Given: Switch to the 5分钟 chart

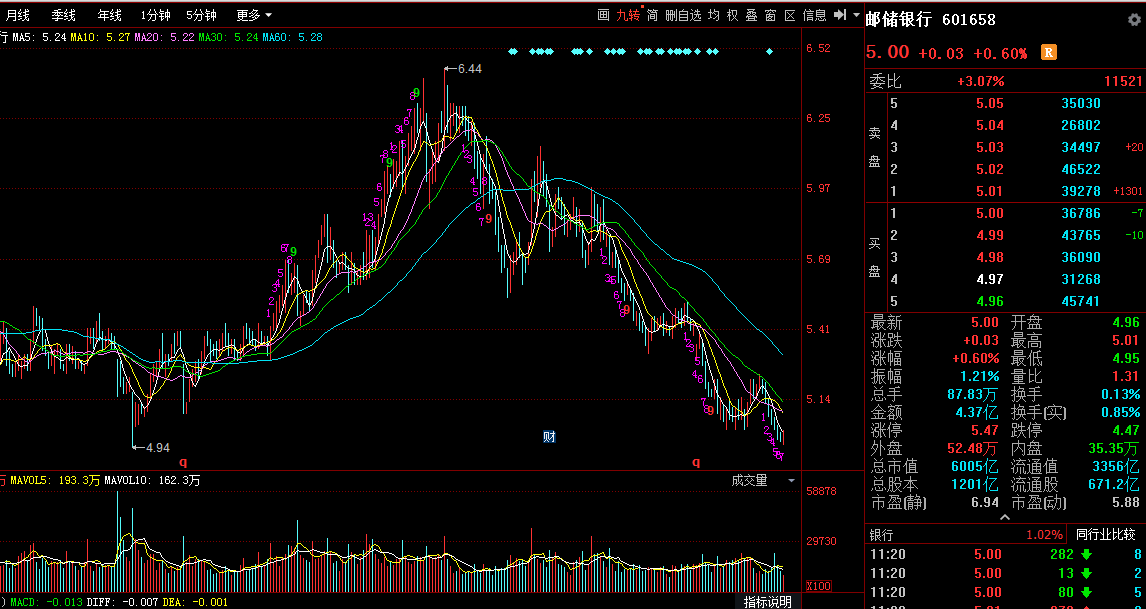Looking at the screenshot, I should (x=201, y=15).
